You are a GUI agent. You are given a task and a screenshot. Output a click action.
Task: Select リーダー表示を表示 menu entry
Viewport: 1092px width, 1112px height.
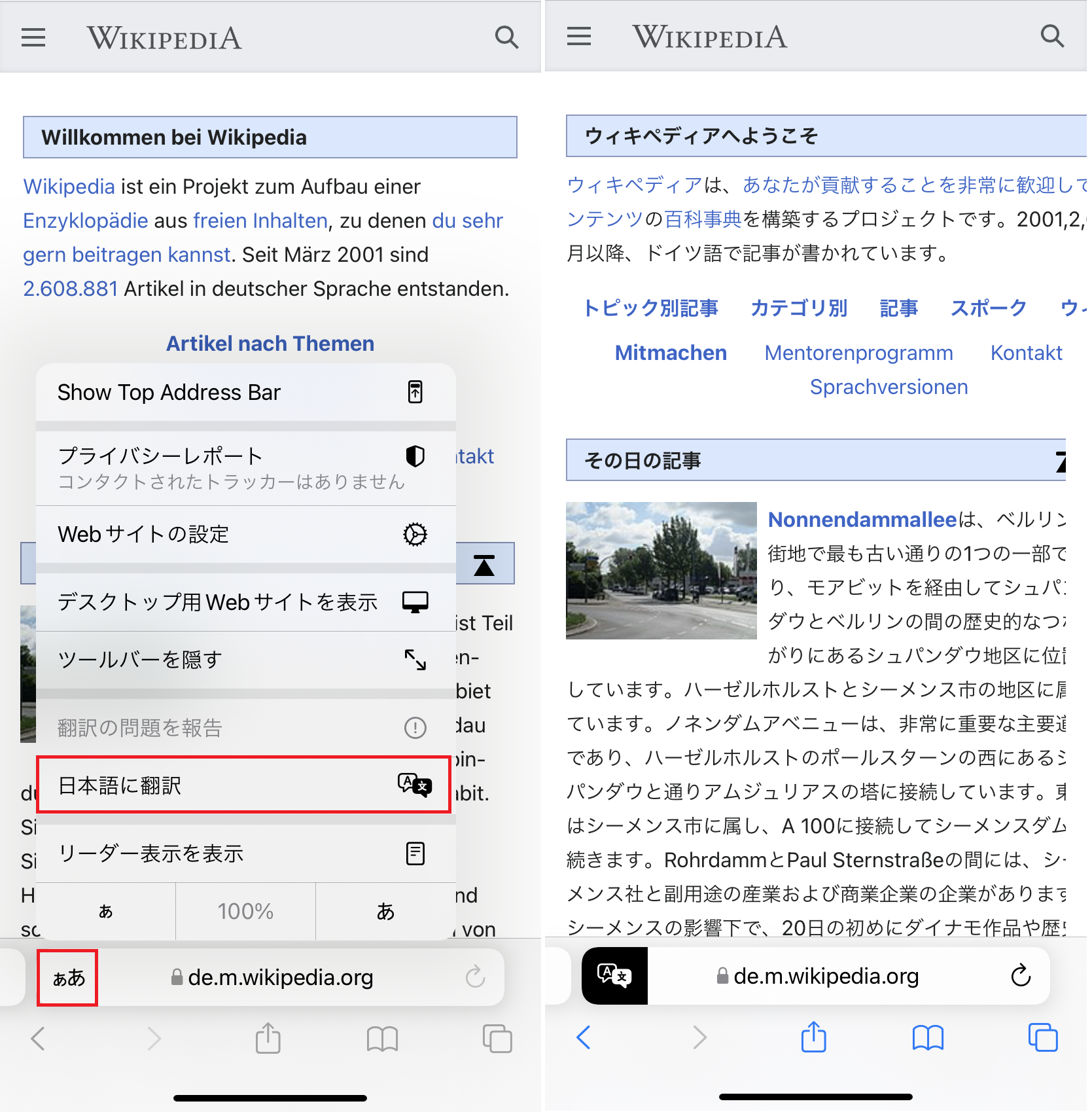(x=246, y=853)
